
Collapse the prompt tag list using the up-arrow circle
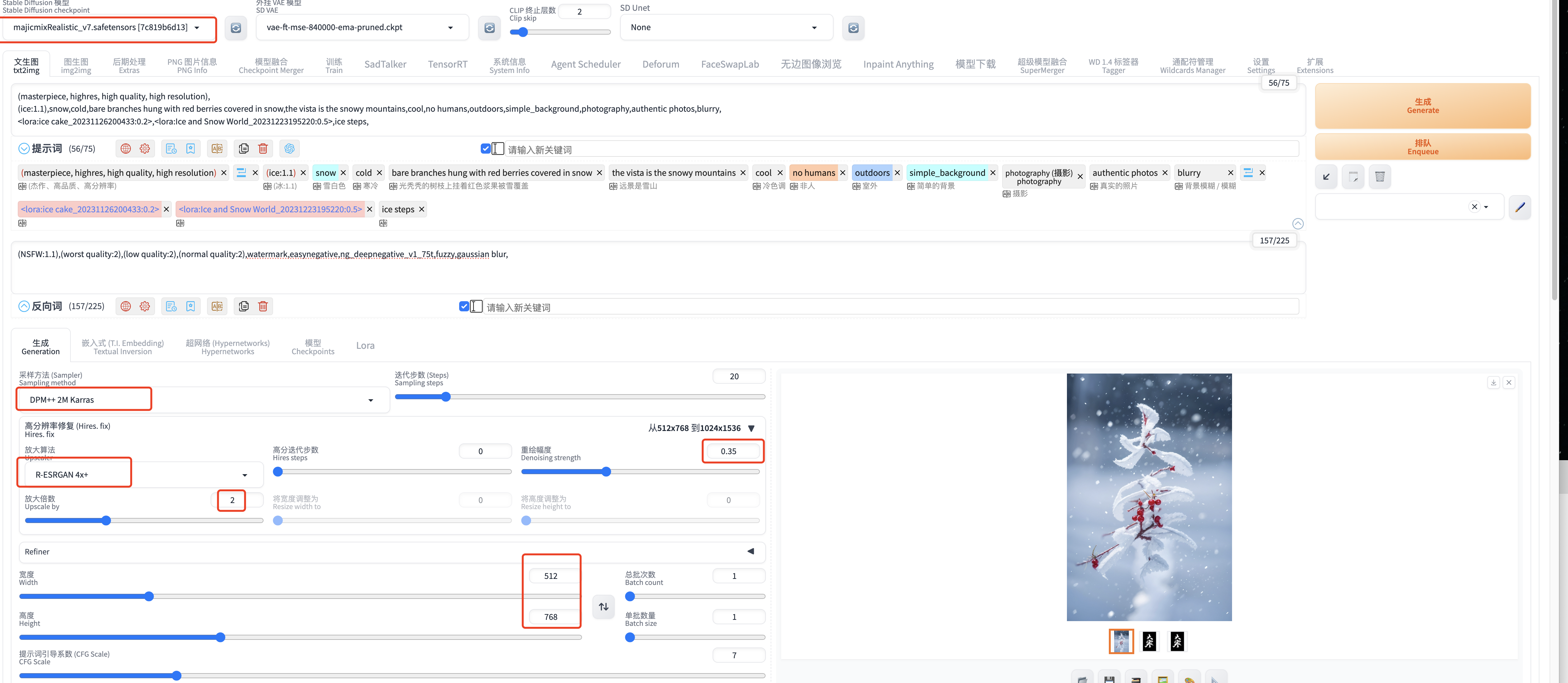point(1298,223)
